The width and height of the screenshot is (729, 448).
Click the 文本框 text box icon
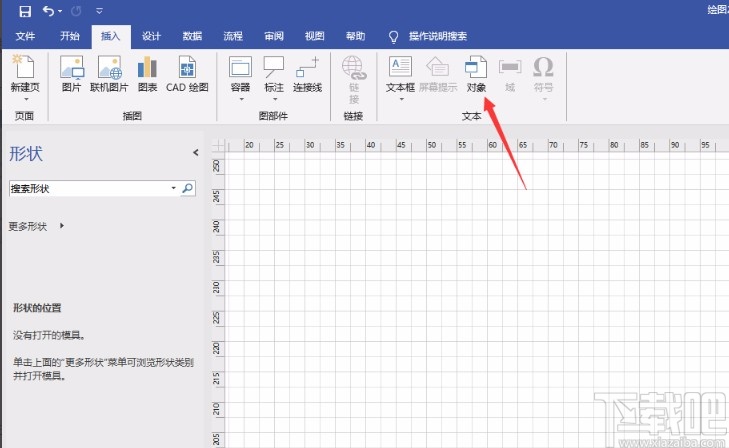coord(400,66)
